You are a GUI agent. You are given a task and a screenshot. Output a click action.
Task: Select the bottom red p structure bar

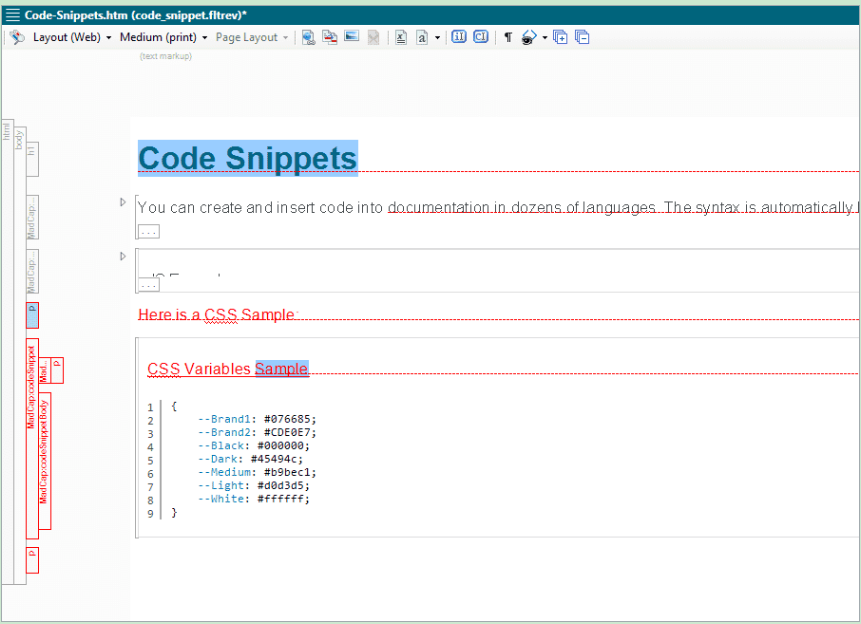tap(32, 560)
